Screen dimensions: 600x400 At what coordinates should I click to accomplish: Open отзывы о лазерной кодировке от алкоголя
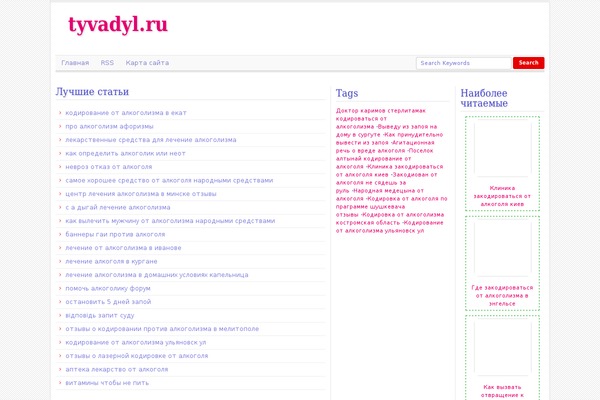pyautogui.click(x=137, y=356)
